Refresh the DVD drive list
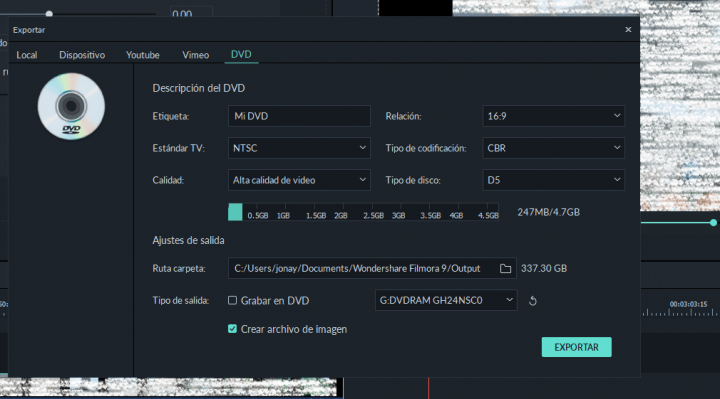The image size is (720, 399). [533, 301]
